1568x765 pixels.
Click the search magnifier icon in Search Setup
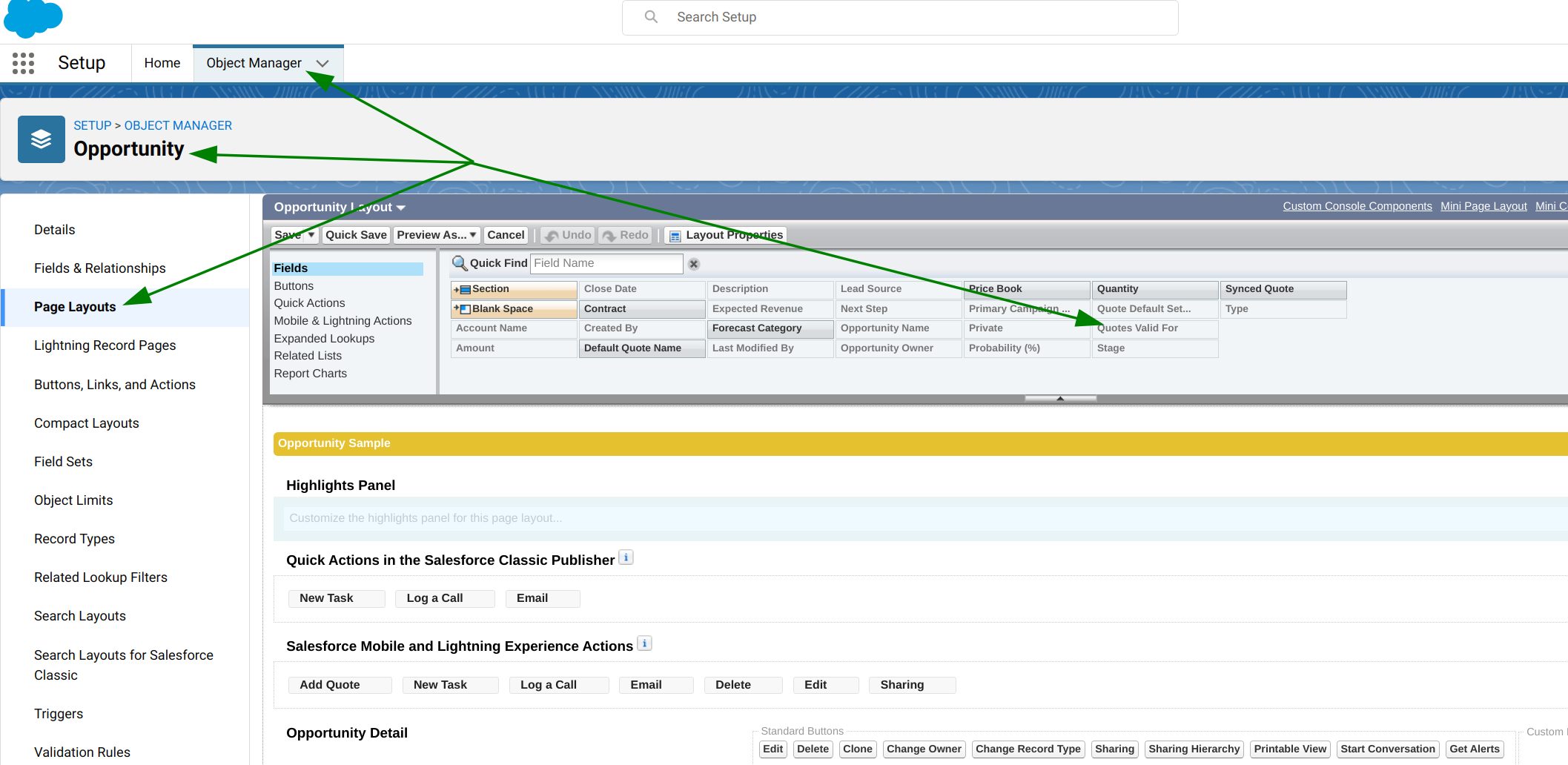(x=651, y=16)
